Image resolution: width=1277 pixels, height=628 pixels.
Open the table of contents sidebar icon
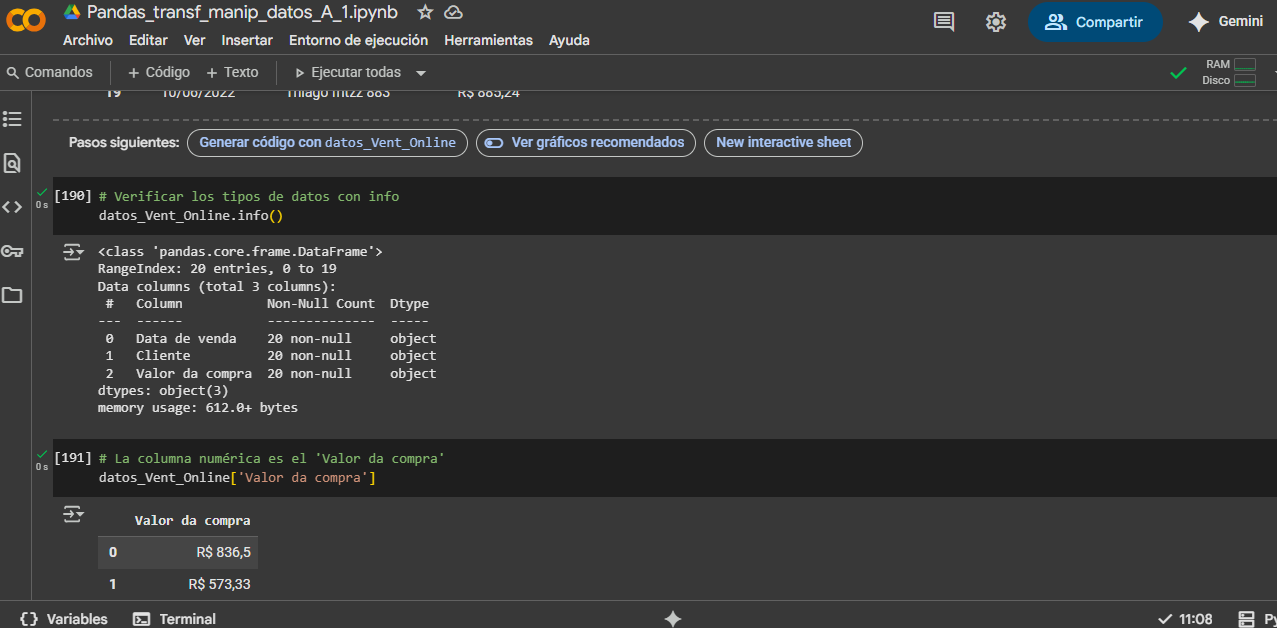(12, 119)
